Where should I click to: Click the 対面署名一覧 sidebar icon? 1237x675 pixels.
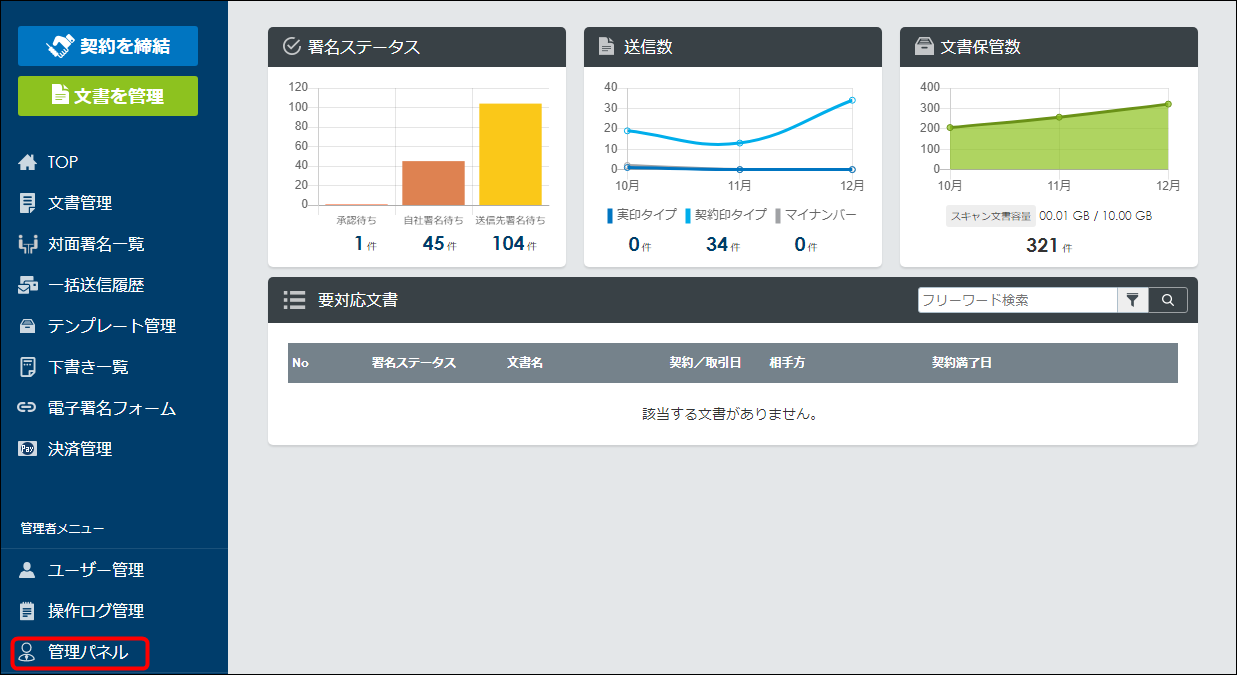click(27, 244)
